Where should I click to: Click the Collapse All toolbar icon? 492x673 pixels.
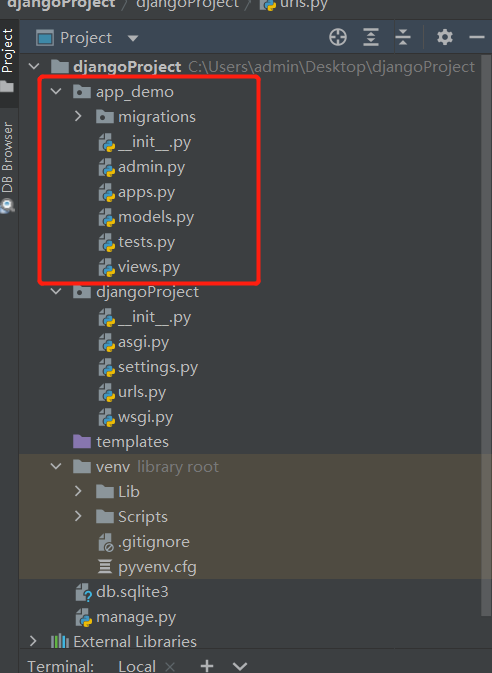[x=403, y=37]
